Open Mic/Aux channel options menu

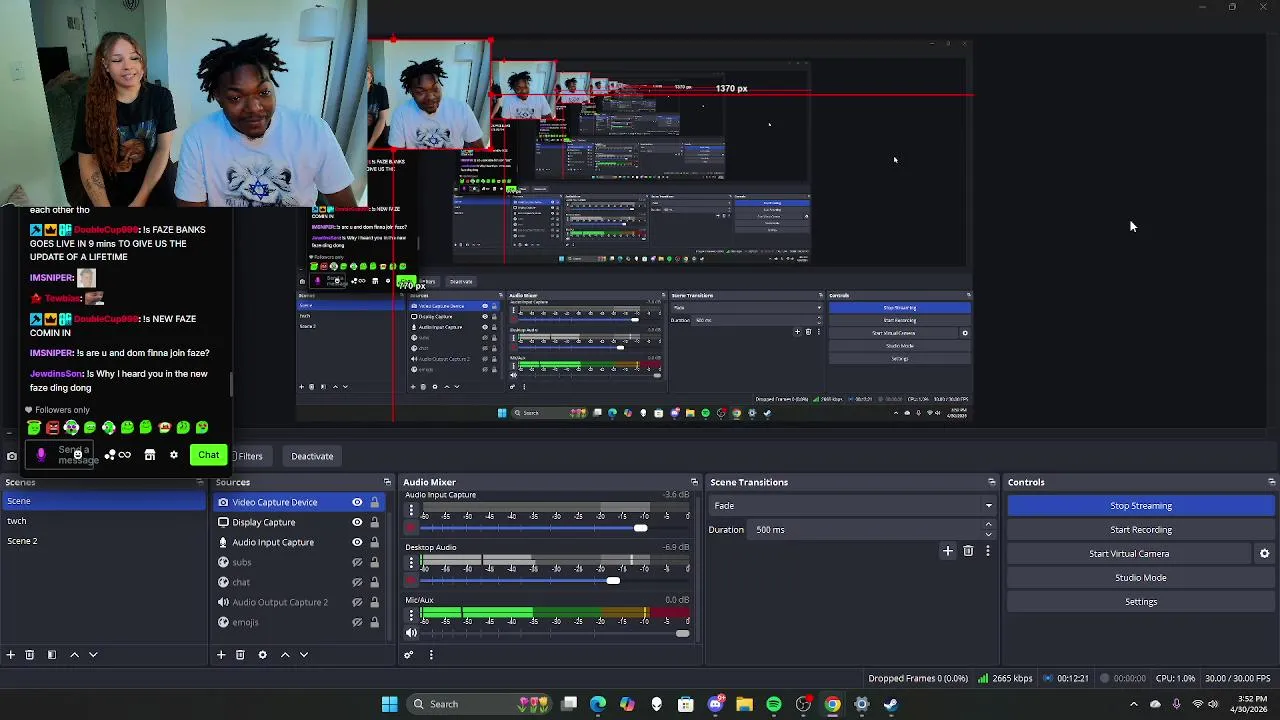click(x=411, y=616)
